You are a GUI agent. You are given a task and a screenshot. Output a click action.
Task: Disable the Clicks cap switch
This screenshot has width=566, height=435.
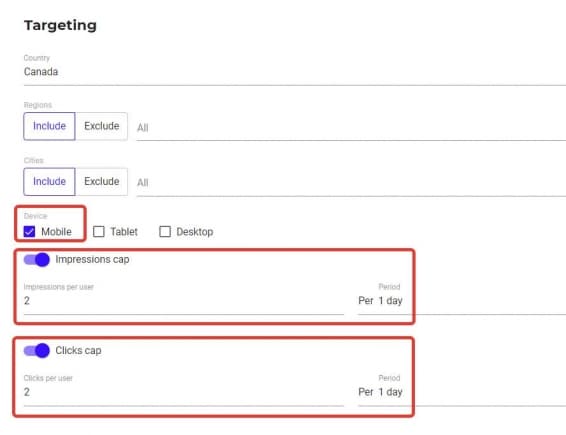(x=36, y=351)
